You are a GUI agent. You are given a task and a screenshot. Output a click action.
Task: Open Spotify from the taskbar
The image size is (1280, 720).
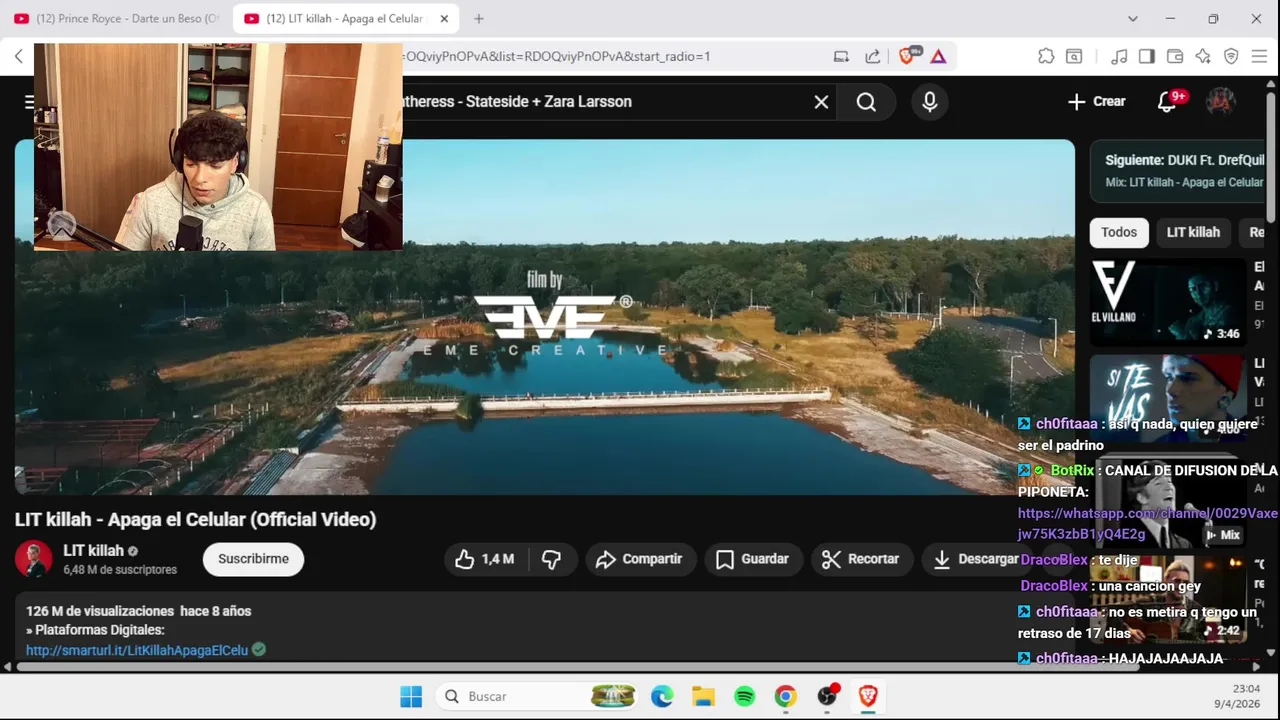(x=744, y=696)
